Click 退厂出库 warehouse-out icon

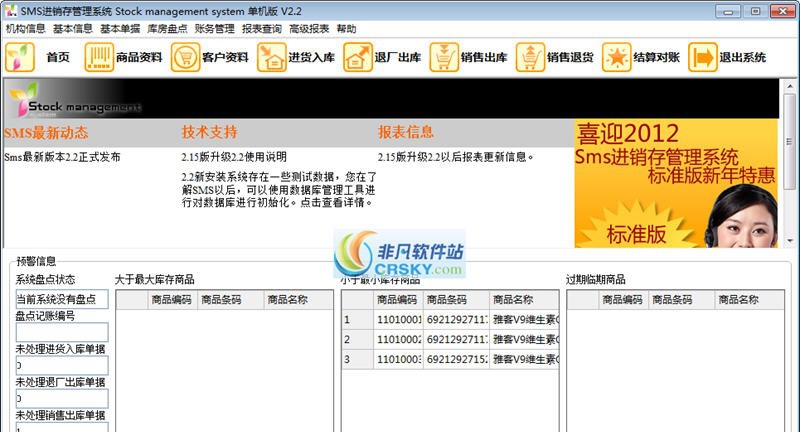[x=358, y=57]
